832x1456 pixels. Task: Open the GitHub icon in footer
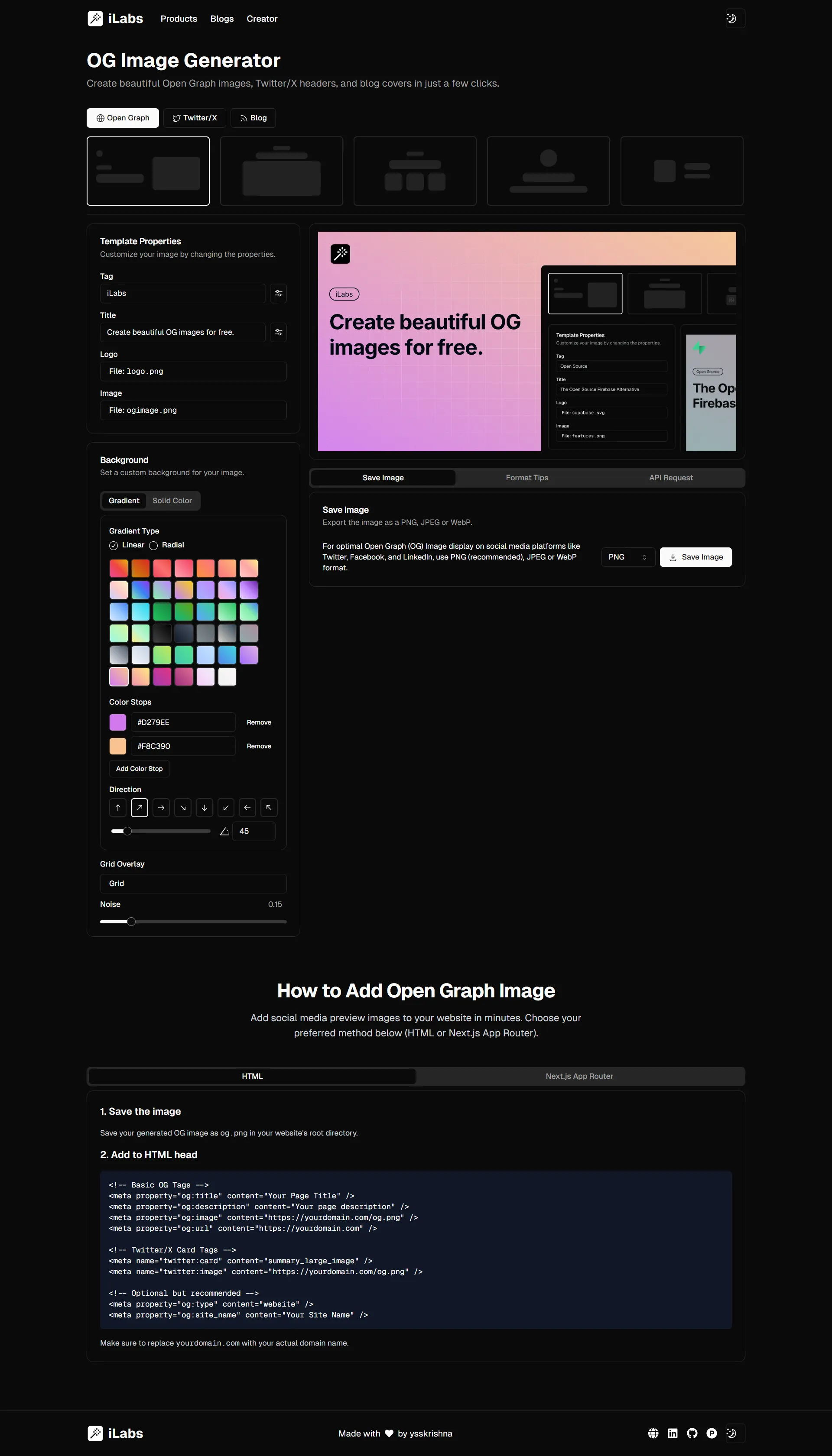coord(692,1433)
